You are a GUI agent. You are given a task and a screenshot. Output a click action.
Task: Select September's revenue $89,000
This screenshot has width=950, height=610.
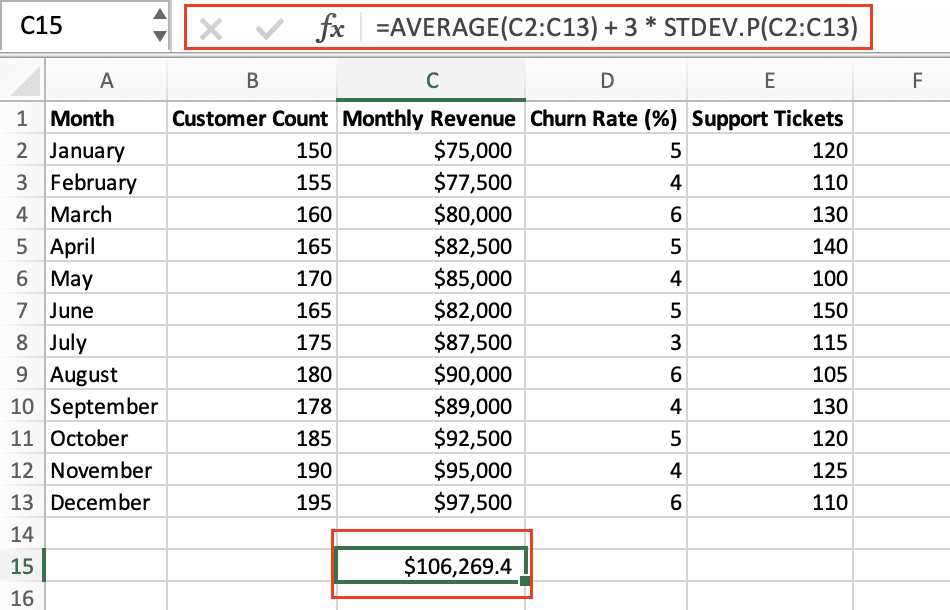coord(431,406)
